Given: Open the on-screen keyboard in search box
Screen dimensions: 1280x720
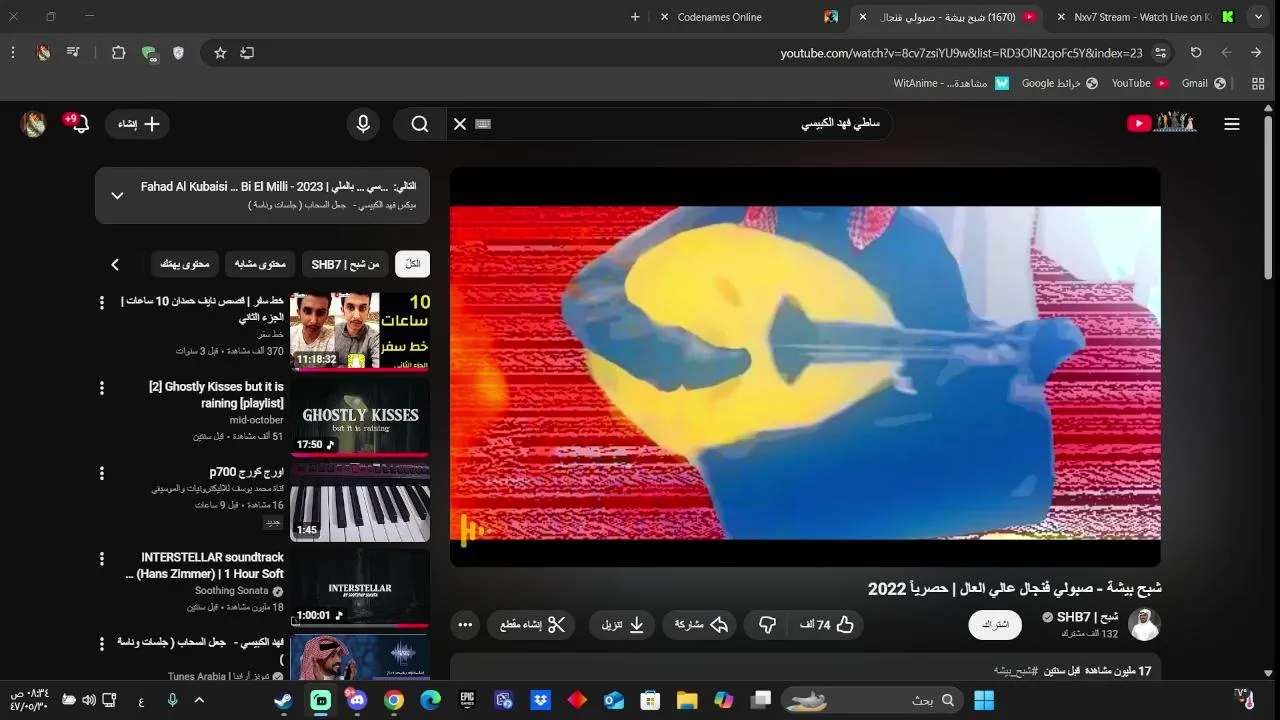Looking at the screenshot, I should point(483,124).
